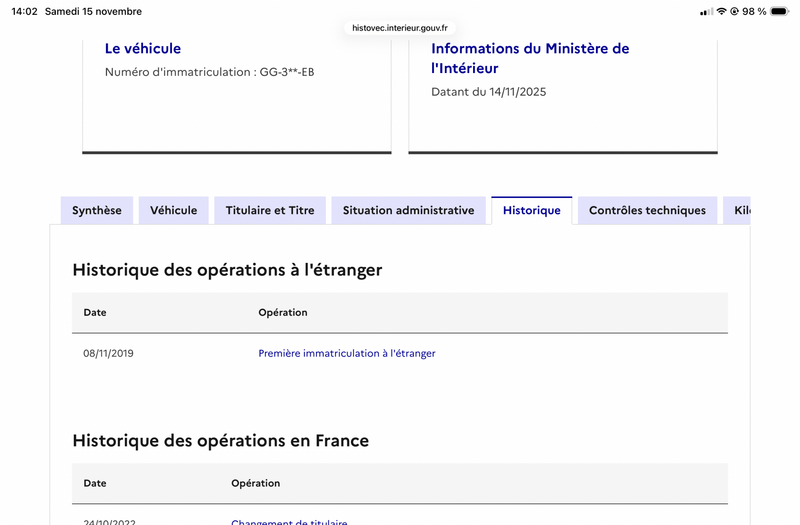Click the 08/11/2019 date cell
Screen dimensions: 800x525
[x=108, y=353]
